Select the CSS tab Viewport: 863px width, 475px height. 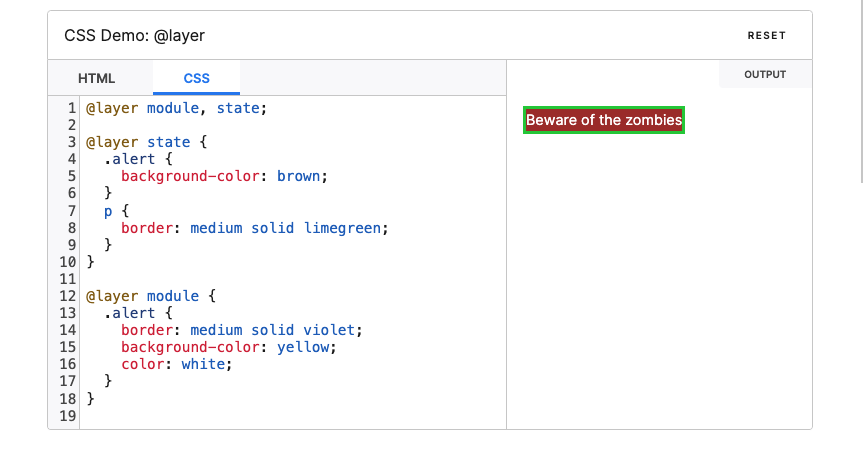[x=196, y=78]
